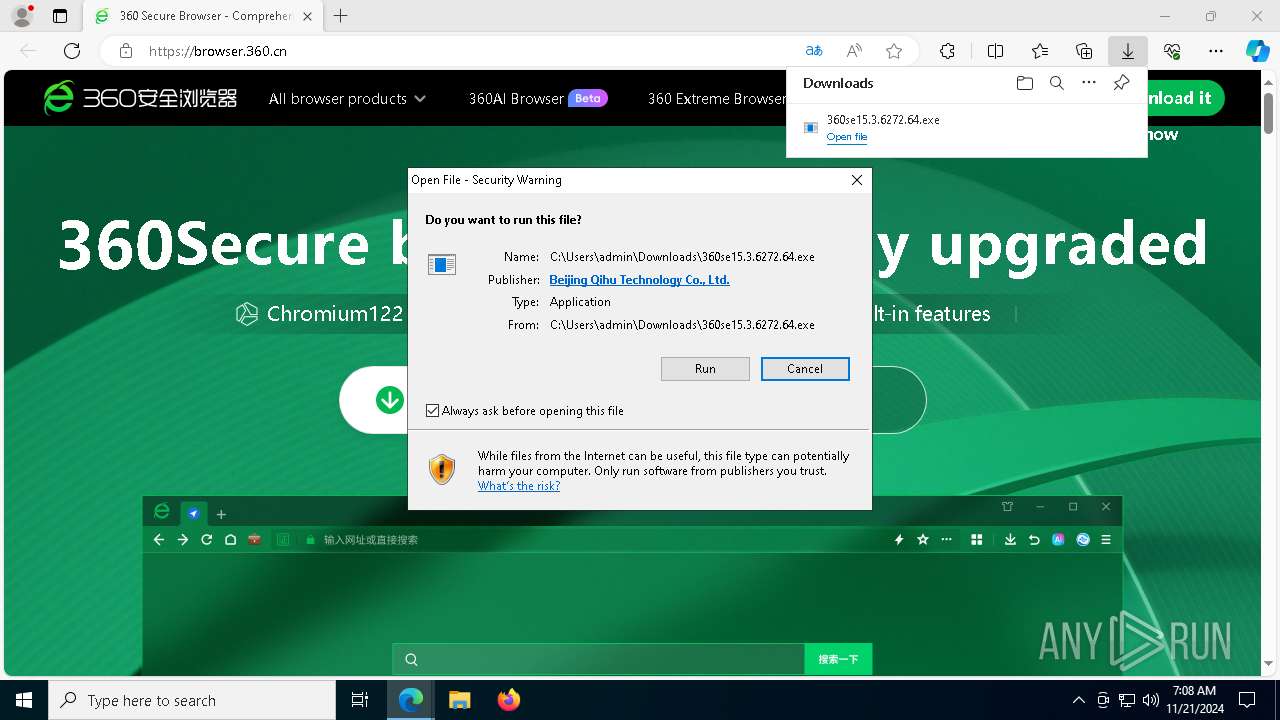Open Browser essentials heart icon
The image size is (1280, 720).
pos(1172,51)
